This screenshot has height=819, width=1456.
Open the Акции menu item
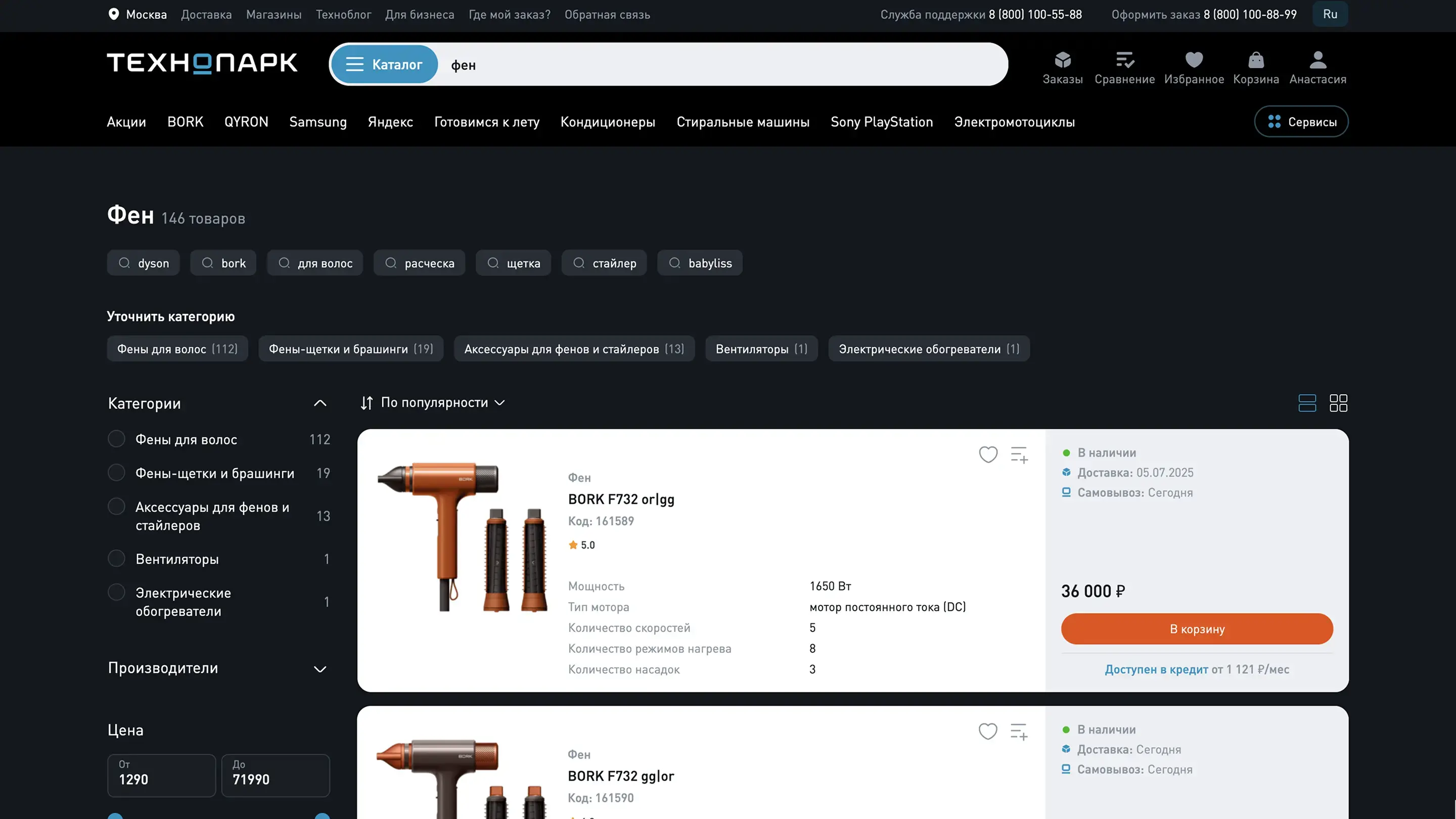pos(126,122)
